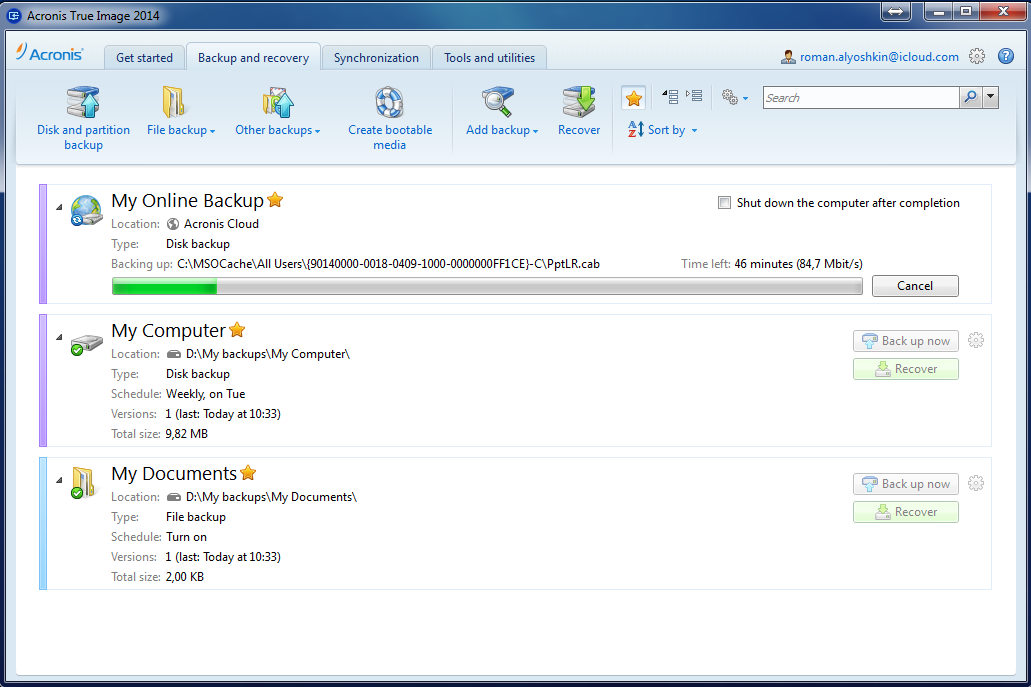1031x687 pixels.
Task: Open the Help question mark icon
Action: tap(1005, 57)
